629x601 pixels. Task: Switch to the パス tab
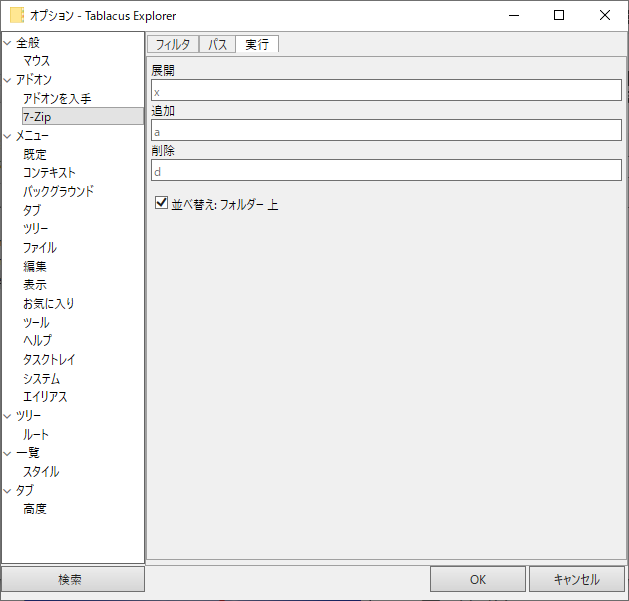[217, 44]
